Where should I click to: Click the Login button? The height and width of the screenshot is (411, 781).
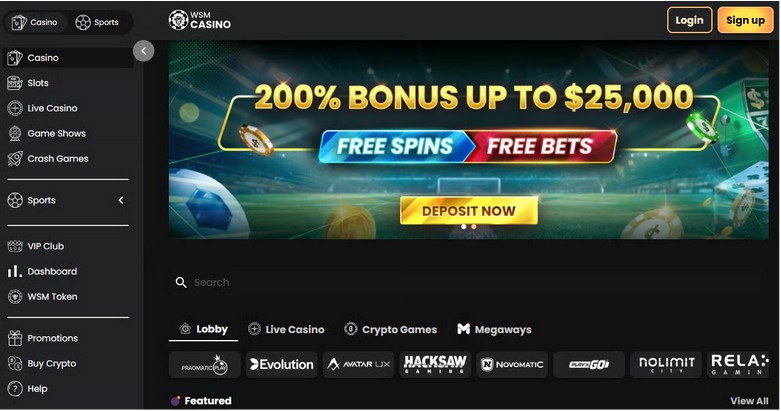(689, 20)
